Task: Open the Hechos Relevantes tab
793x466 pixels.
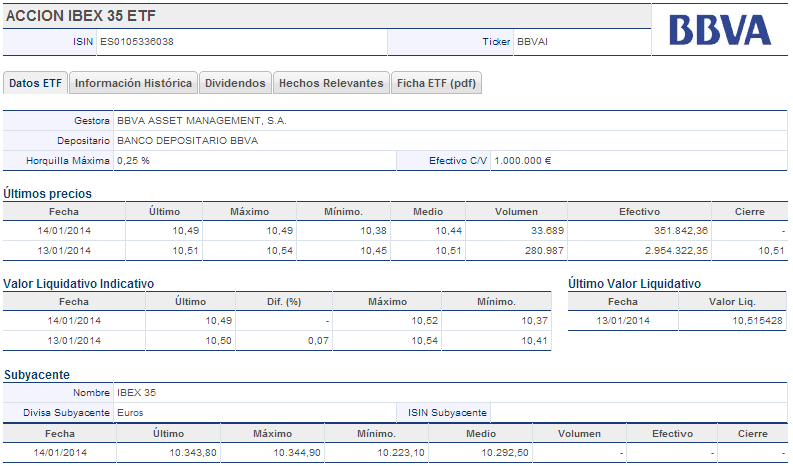Action: [x=331, y=83]
